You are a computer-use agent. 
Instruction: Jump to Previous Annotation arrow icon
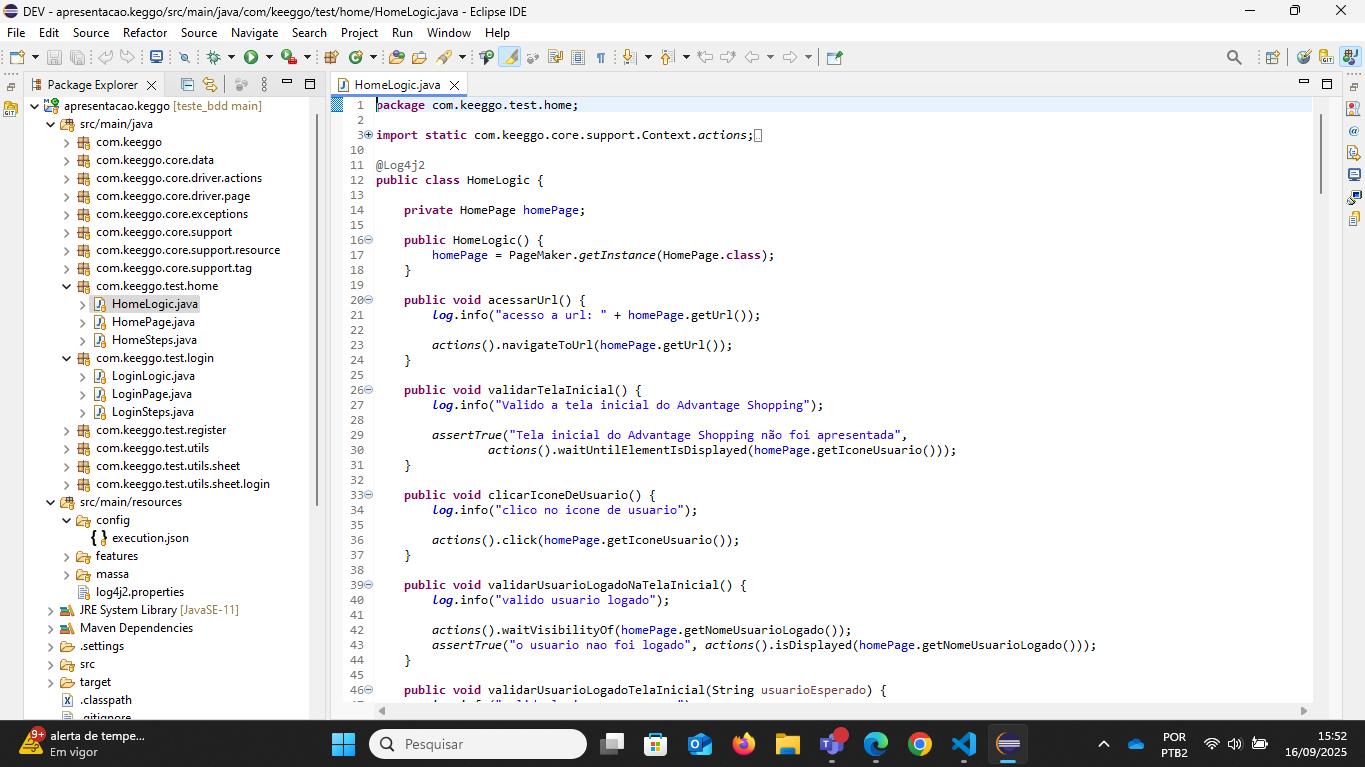(666, 57)
